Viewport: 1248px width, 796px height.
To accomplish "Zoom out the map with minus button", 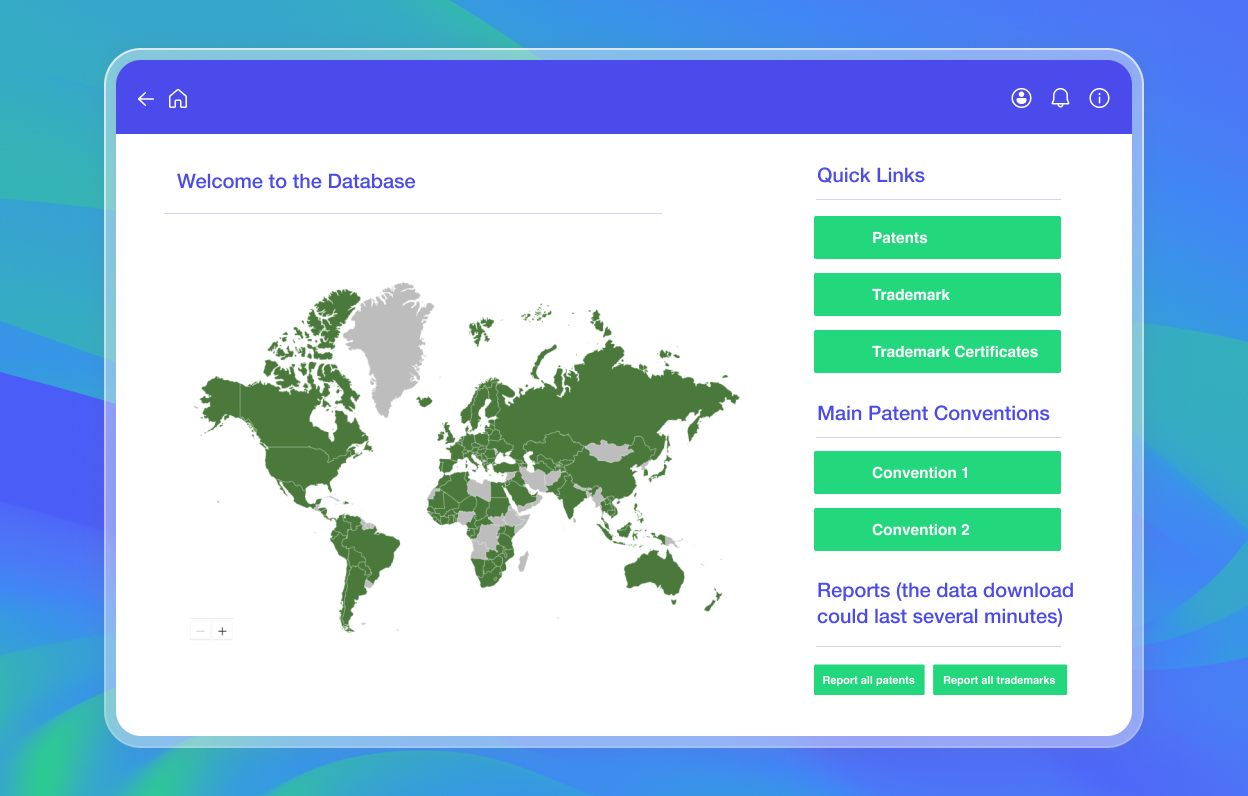I will 200,631.
